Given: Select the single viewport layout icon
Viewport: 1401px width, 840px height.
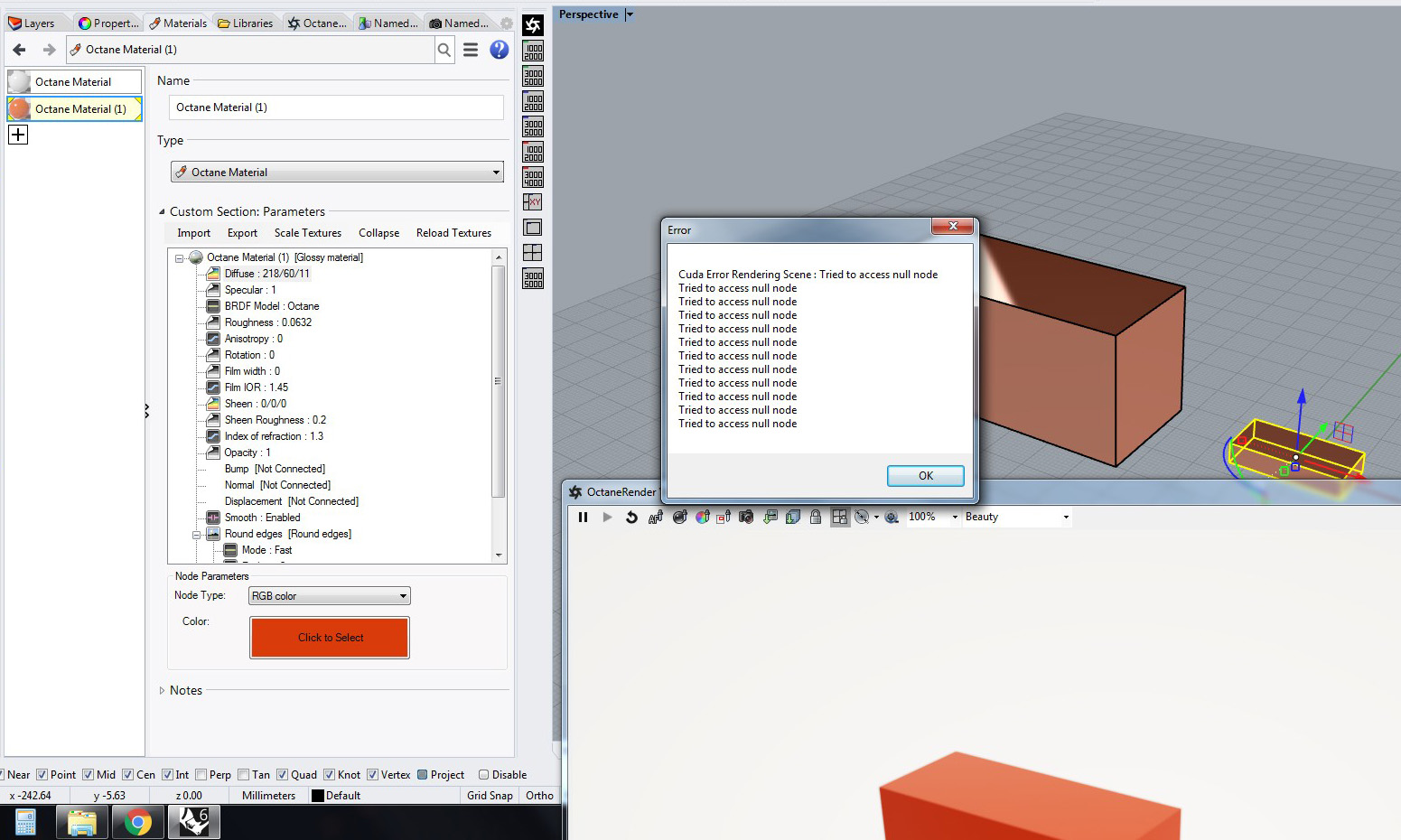Looking at the screenshot, I should 533,228.
